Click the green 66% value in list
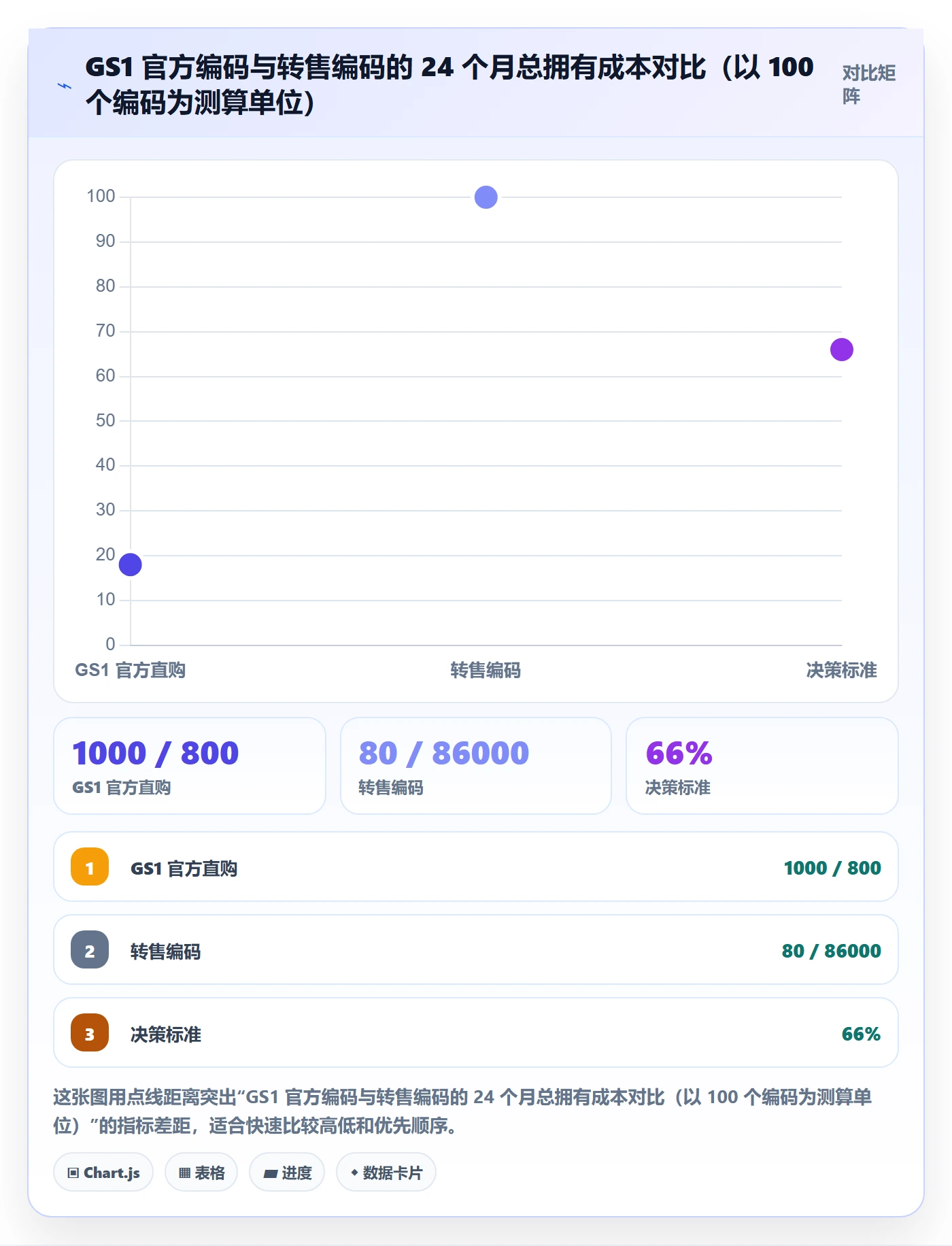The height and width of the screenshot is (1246, 952). point(862,1034)
